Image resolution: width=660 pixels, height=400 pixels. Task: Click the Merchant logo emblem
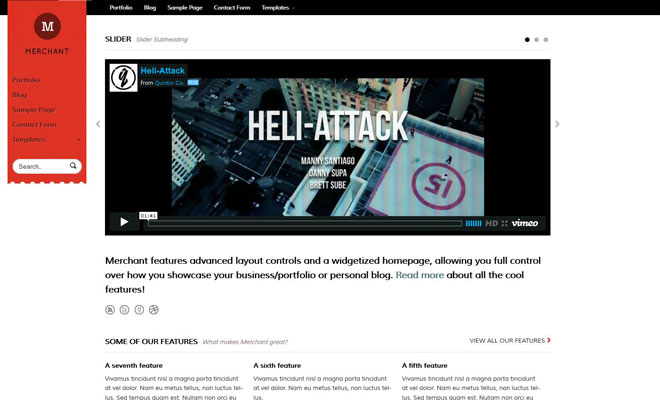[x=47, y=26]
